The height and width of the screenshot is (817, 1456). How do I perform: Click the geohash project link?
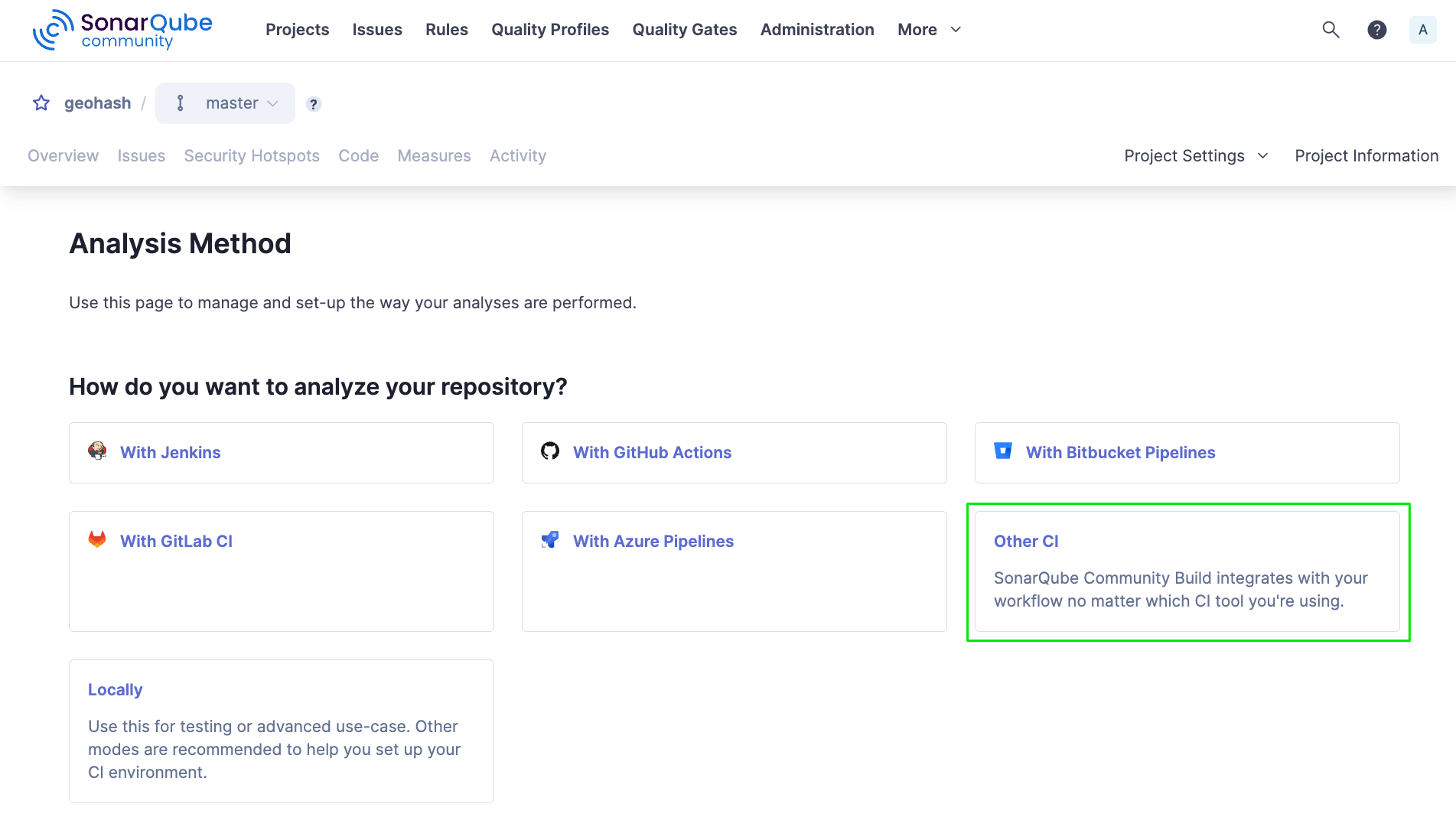[x=97, y=103]
